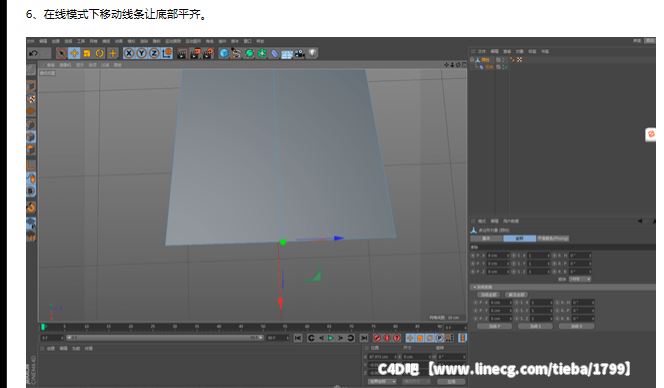Select the Live Selection arrow tool
Image resolution: width=664 pixels, height=388 pixels.
pyautogui.click(x=61, y=53)
